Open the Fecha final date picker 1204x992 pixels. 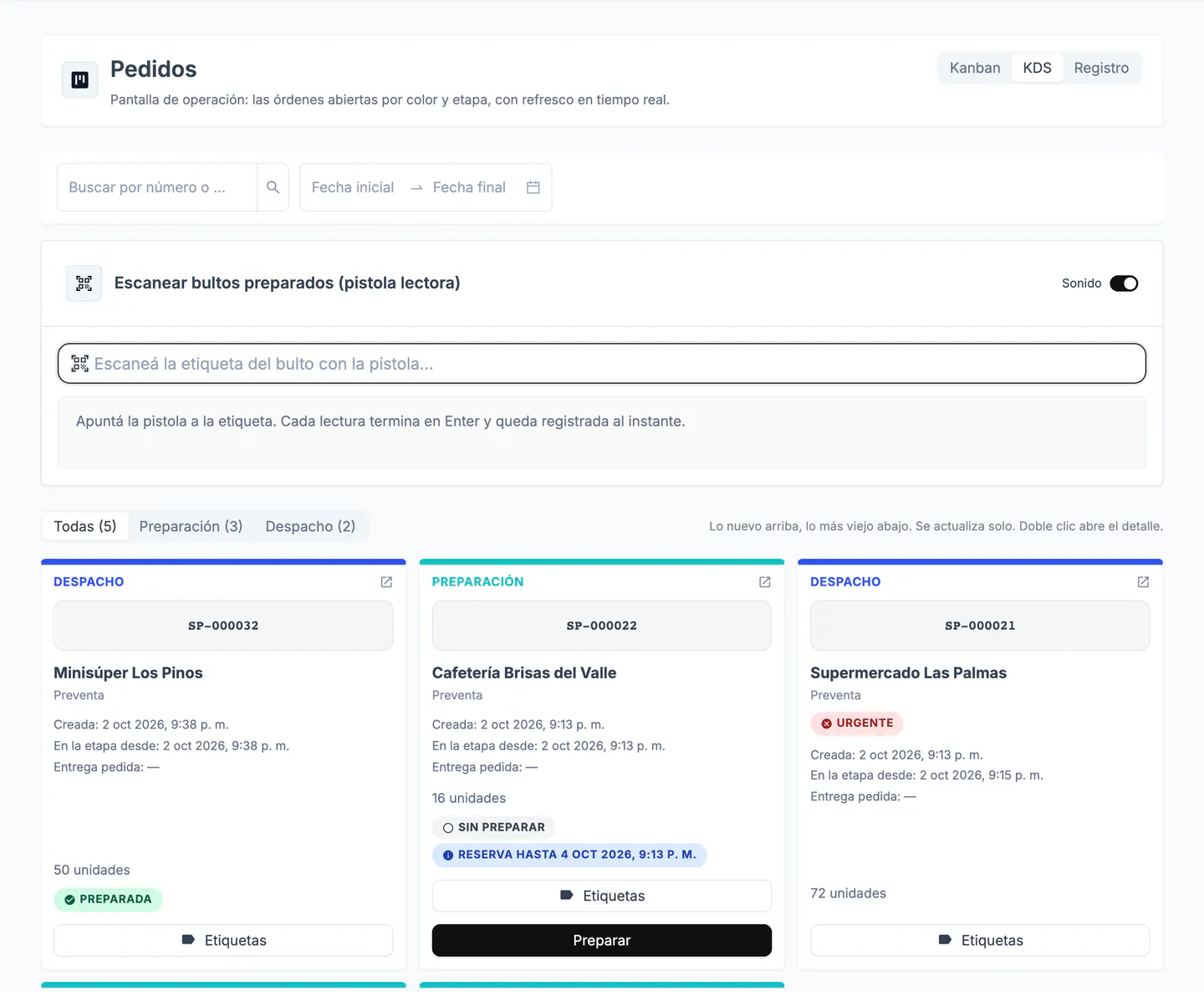click(469, 187)
